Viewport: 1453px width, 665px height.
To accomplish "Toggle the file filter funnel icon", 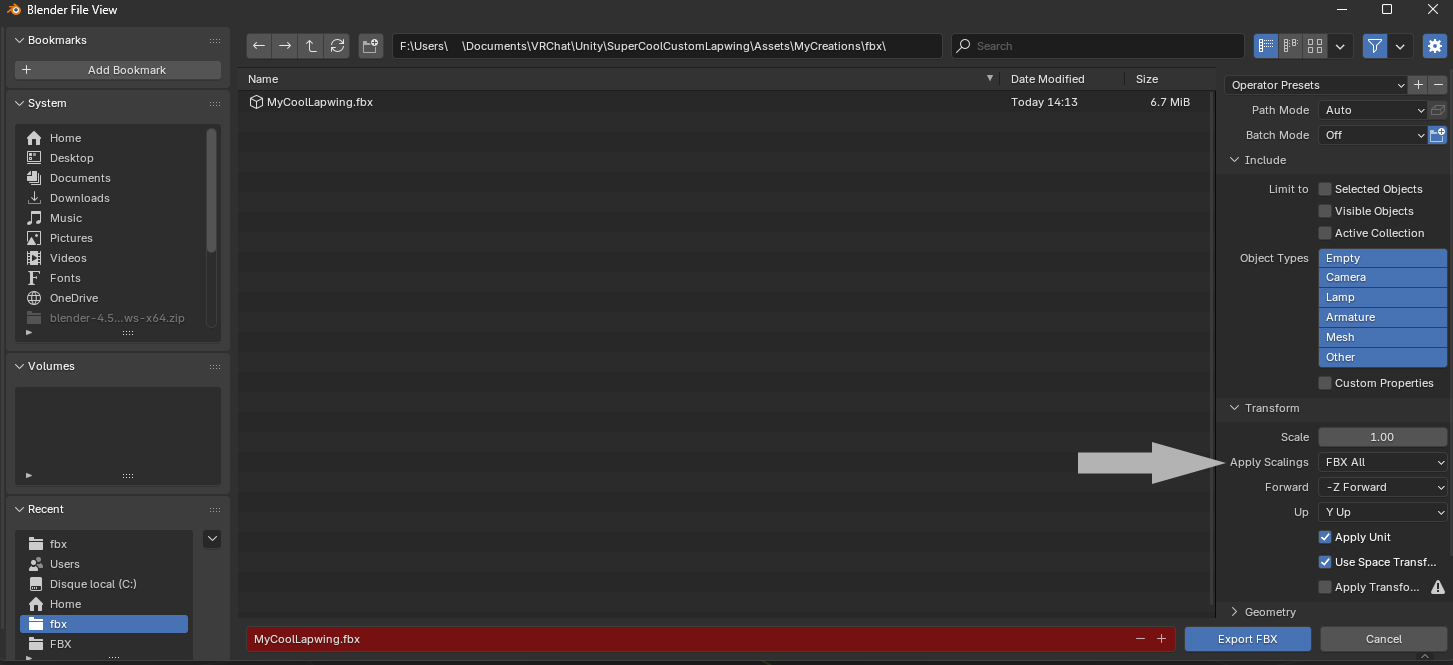I will click(x=1375, y=46).
